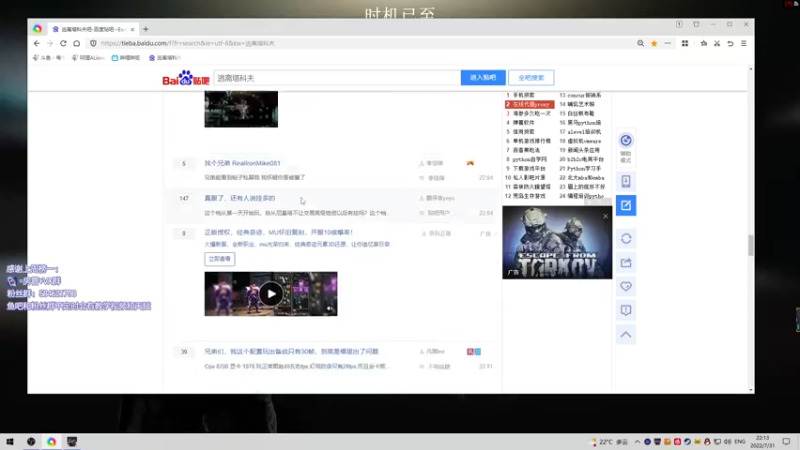Reload the Tieba page
800x450 pixels.
[x=63, y=43]
